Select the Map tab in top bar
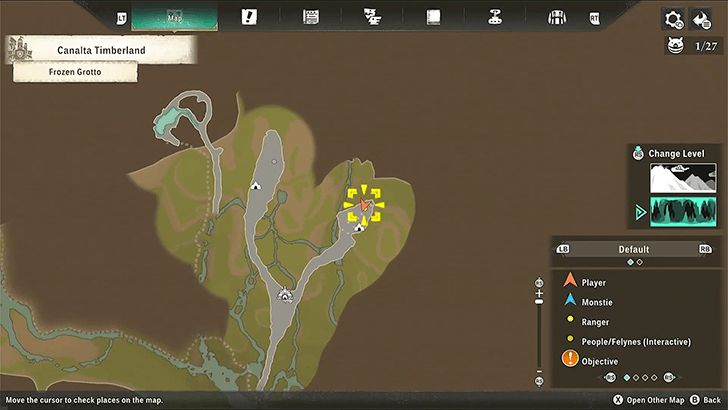 (x=174, y=17)
